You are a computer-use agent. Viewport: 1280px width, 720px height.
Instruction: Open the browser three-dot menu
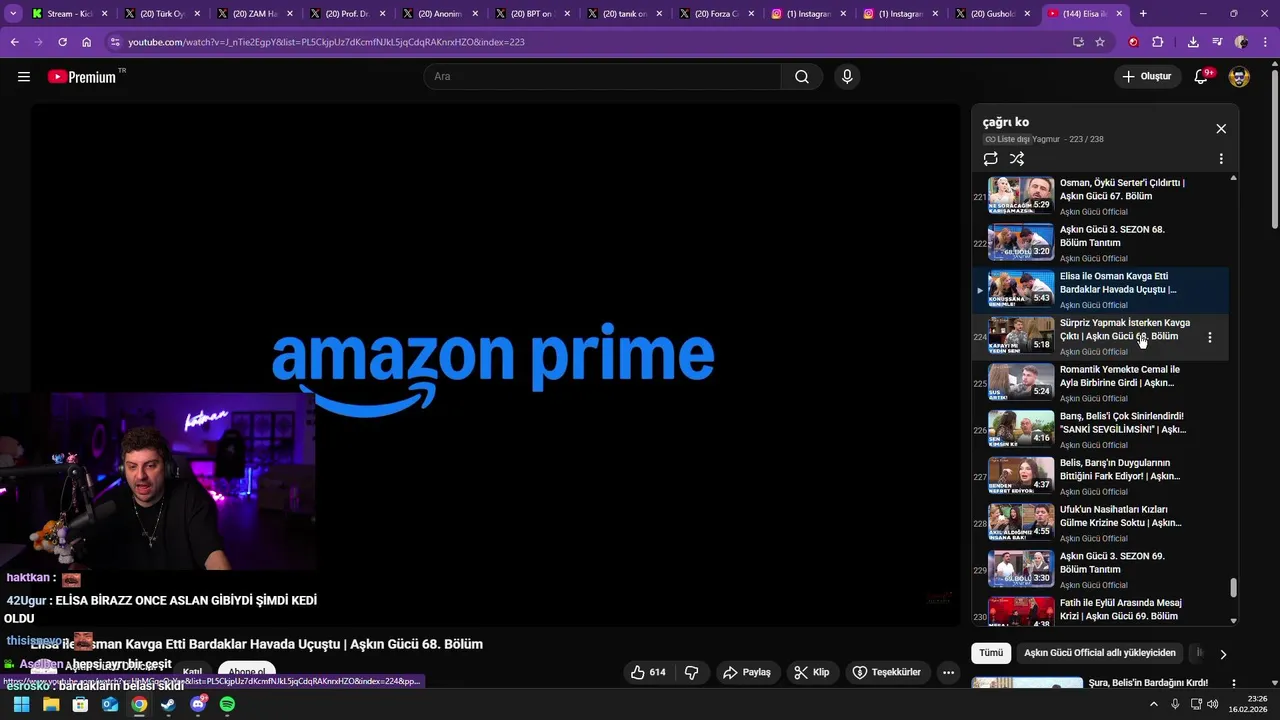pos(1265,42)
